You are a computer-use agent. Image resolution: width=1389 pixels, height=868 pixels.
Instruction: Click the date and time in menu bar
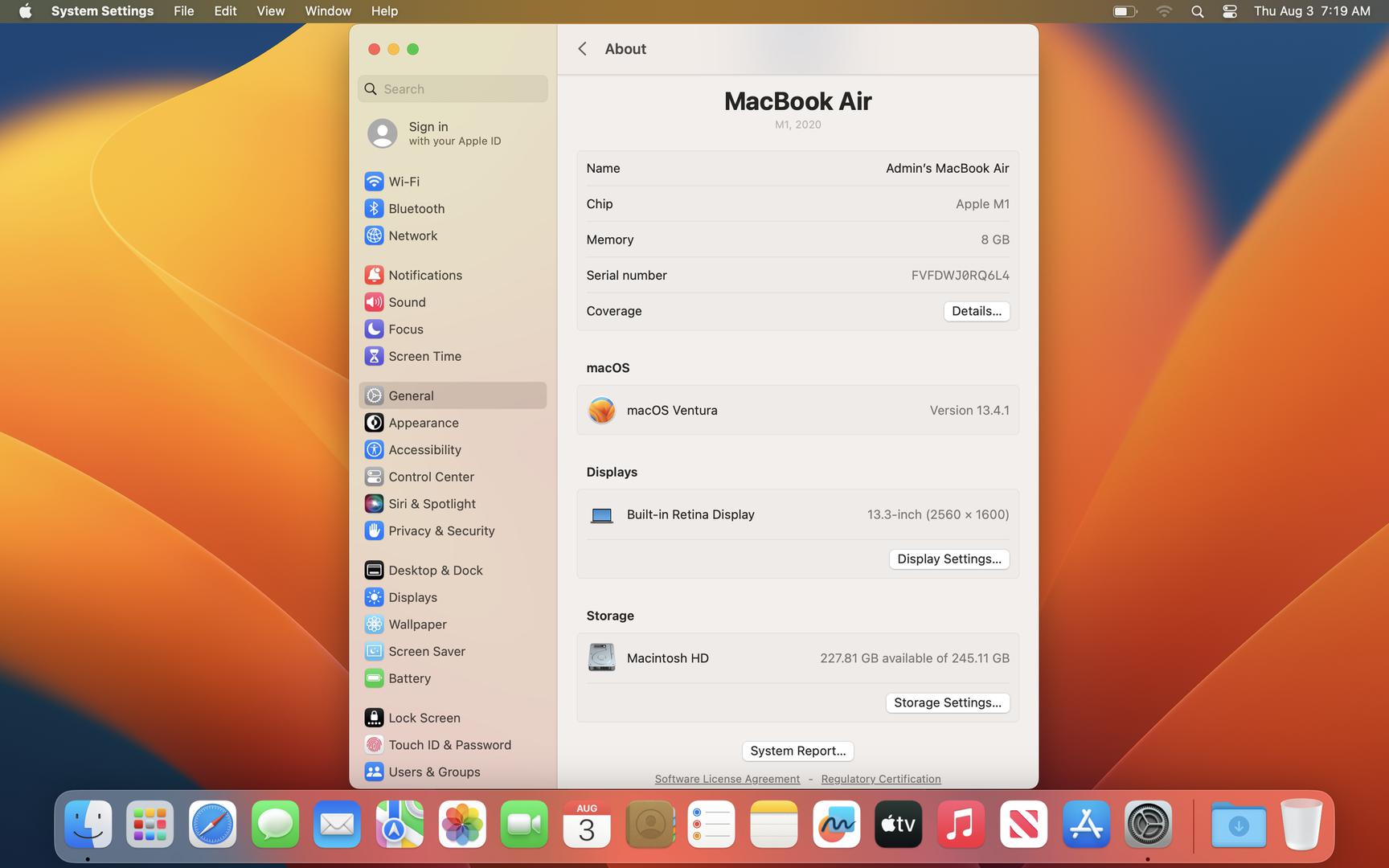[1312, 11]
